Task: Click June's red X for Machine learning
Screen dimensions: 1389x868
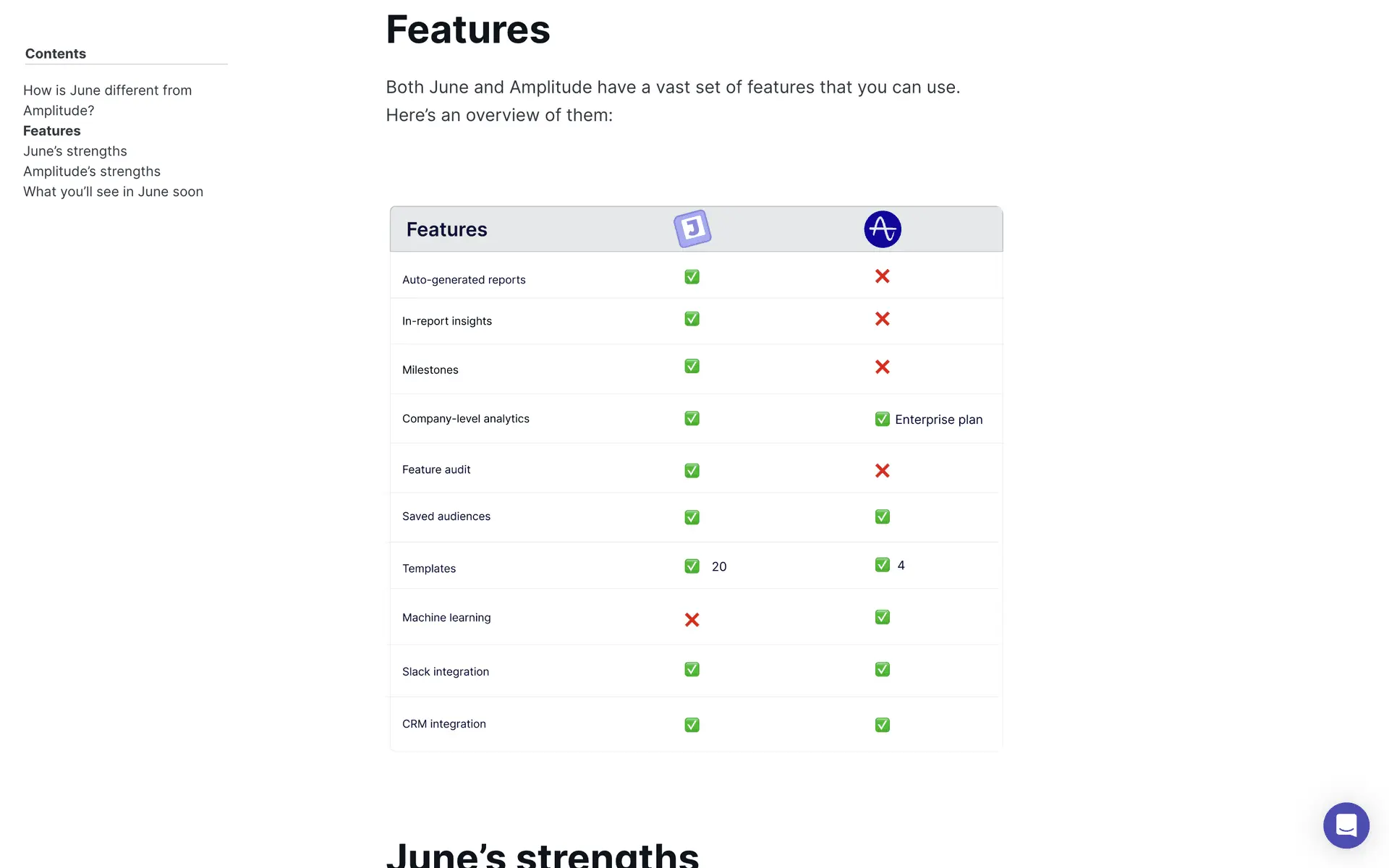Action: click(692, 620)
